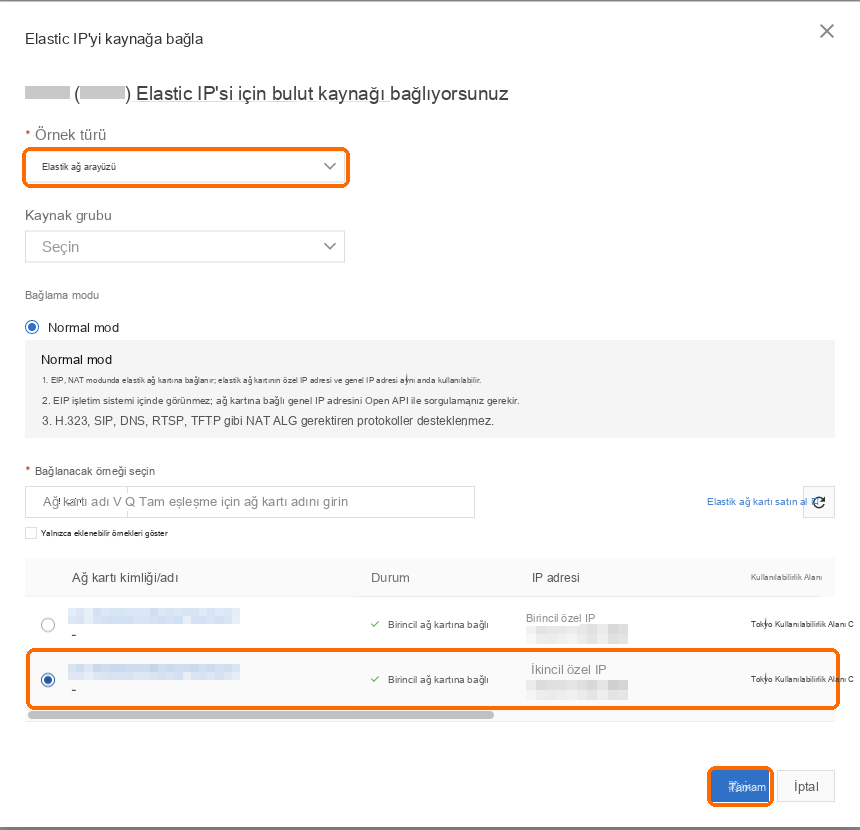Viewport: 860px width, 830px height.
Task: Open the Örnek türü dropdown
Action: (185, 167)
